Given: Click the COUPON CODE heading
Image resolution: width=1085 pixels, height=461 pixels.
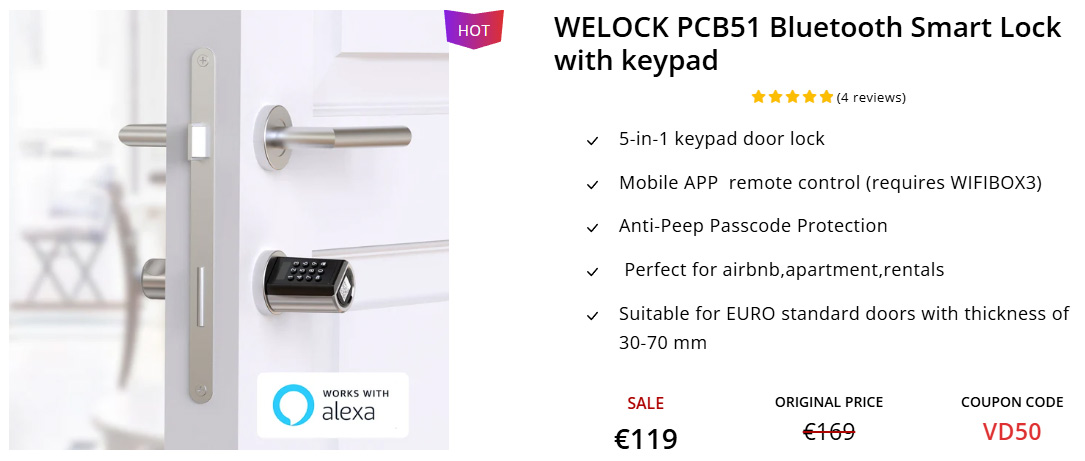Looking at the screenshot, I should 1011,402.
